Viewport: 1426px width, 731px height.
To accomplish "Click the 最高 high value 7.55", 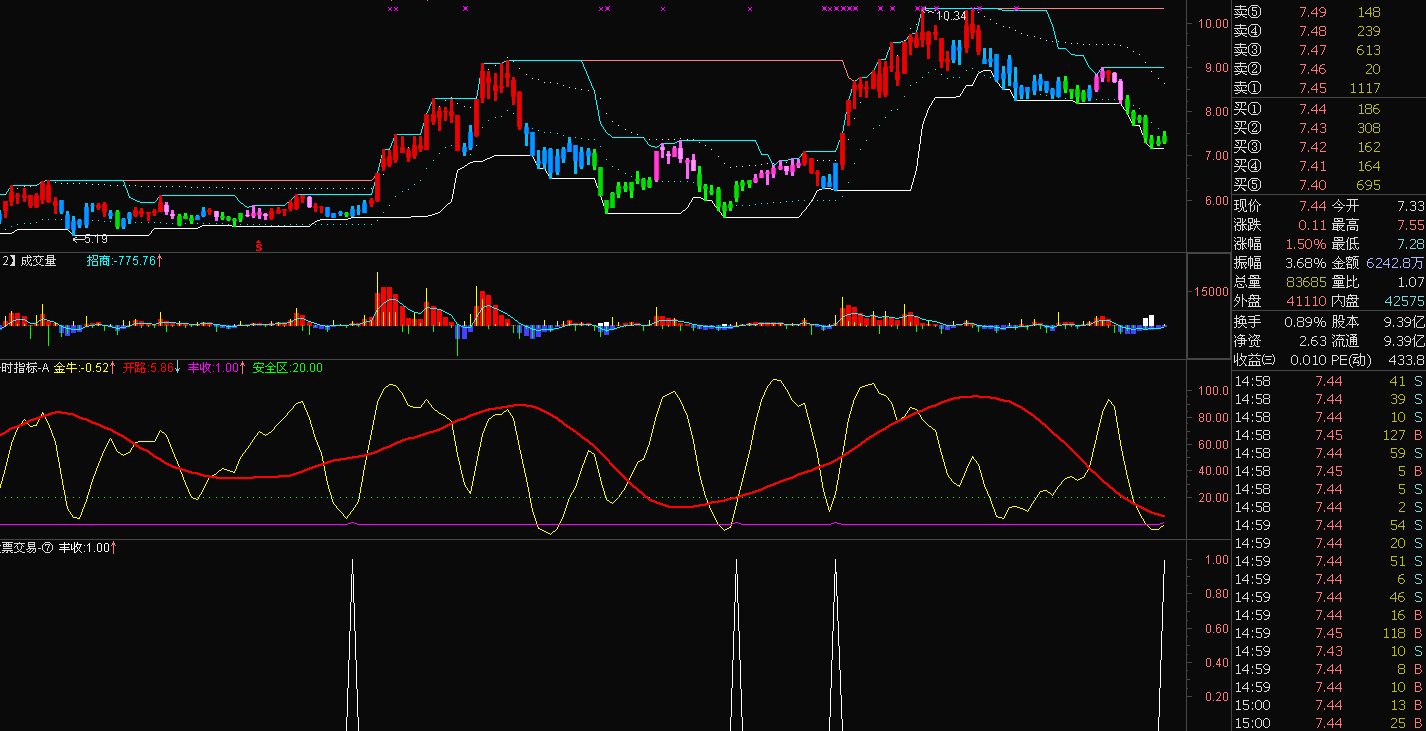I will tap(1409, 224).
